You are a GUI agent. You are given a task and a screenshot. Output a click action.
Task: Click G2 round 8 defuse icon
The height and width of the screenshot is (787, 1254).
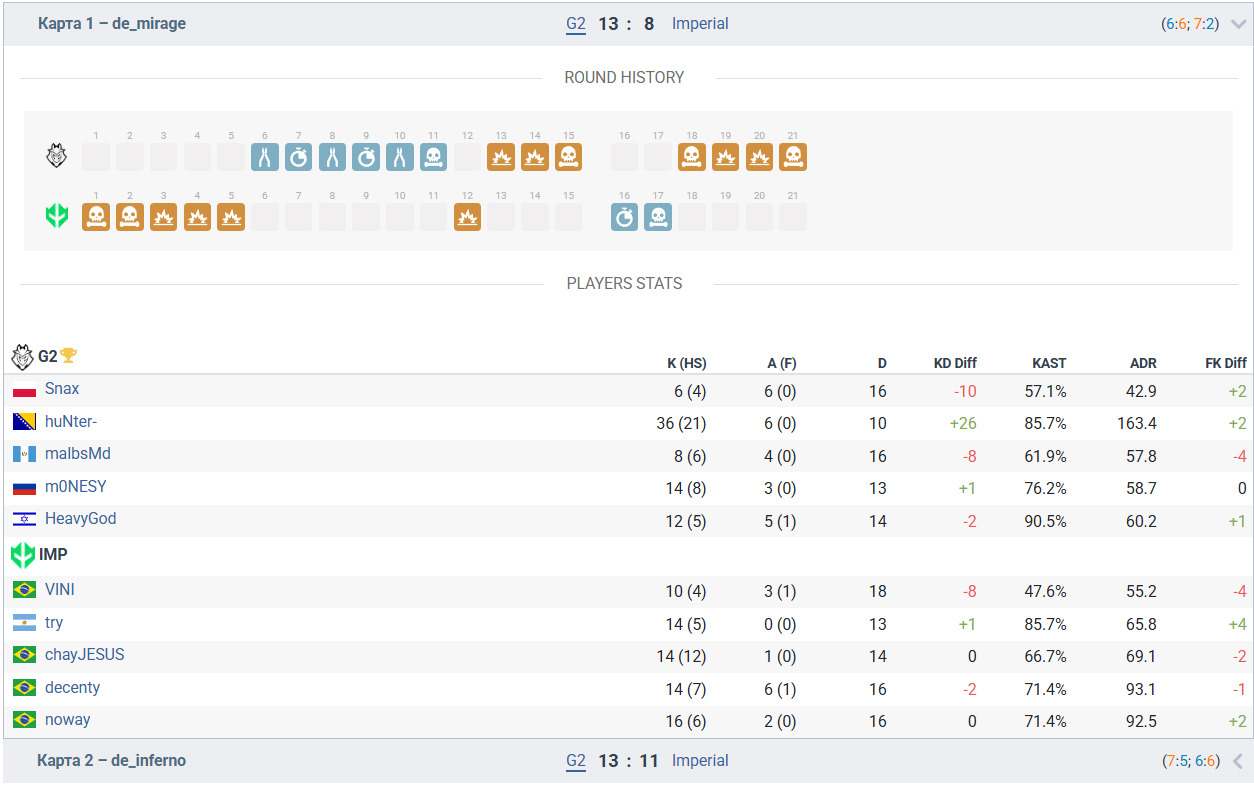(333, 157)
